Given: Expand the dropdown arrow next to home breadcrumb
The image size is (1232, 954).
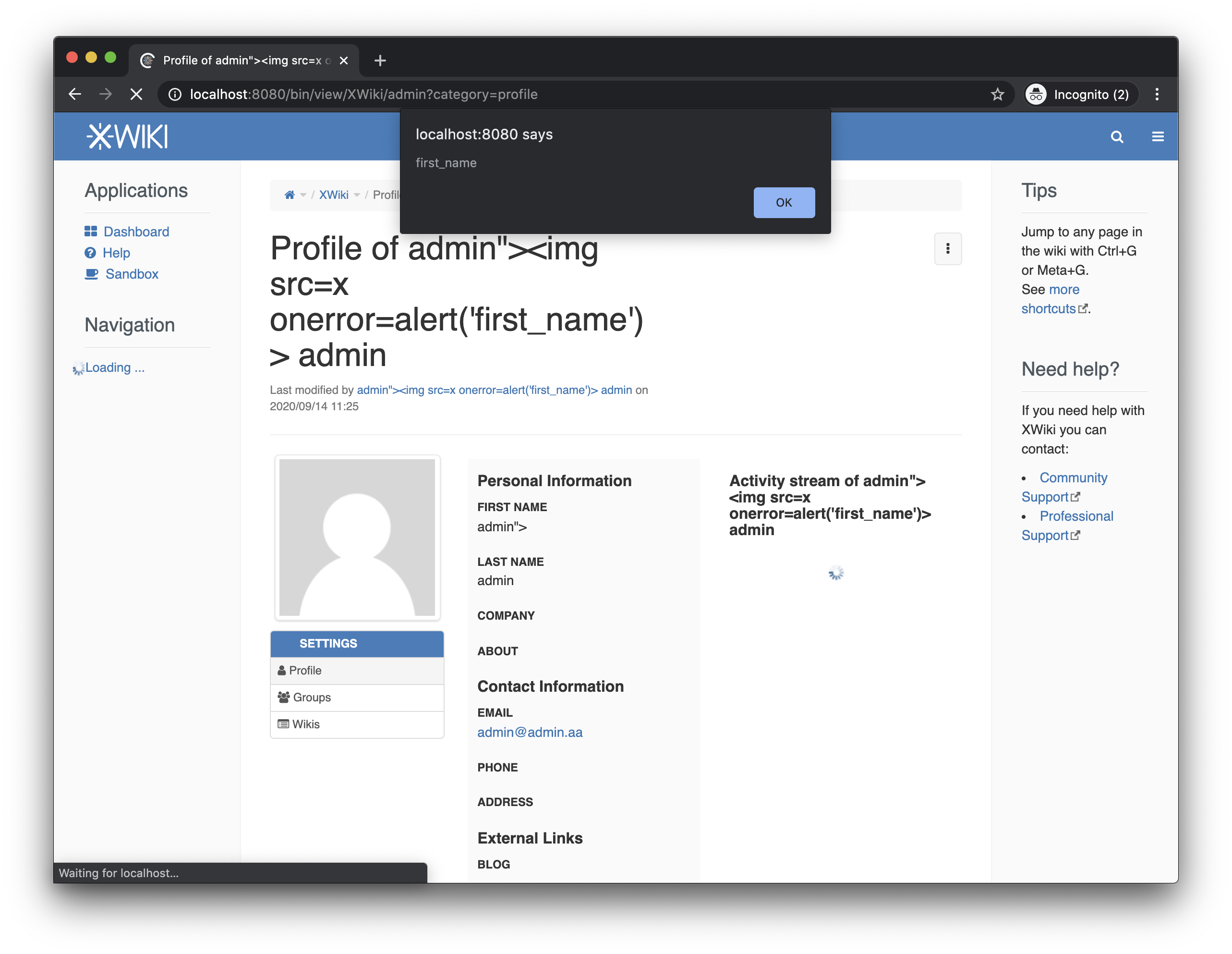Looking at the screenshot, I should (x=303, y=196).
